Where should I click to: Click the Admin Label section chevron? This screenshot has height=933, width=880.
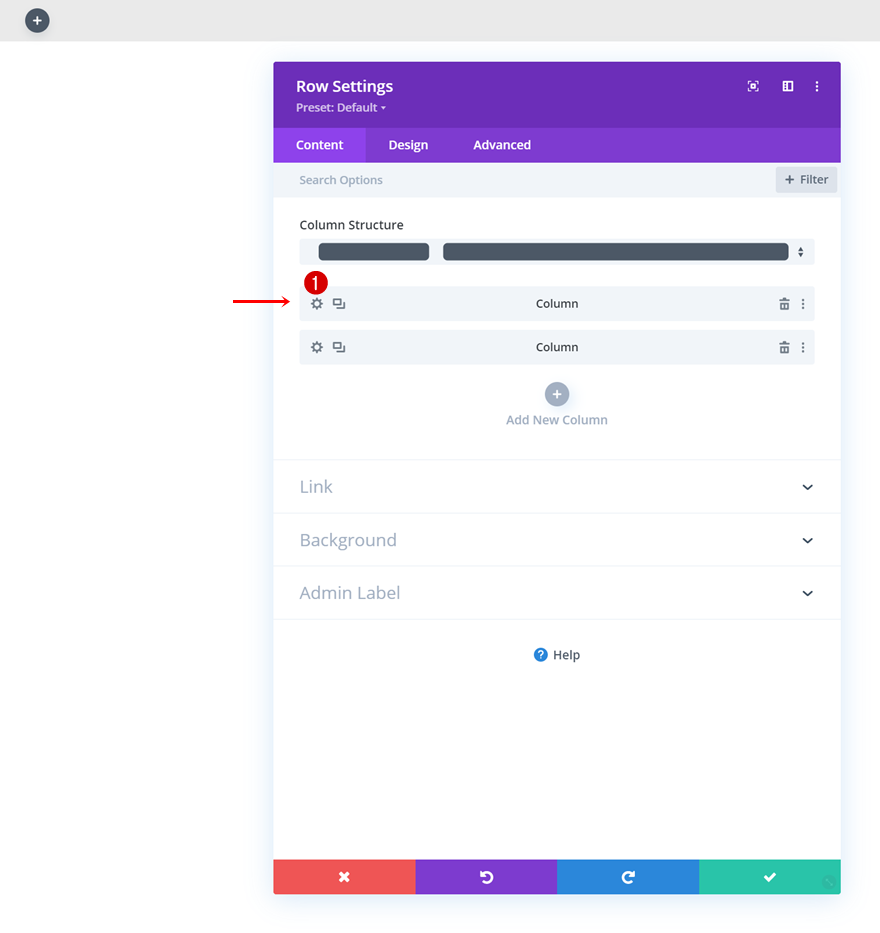(x=807, y=594)
